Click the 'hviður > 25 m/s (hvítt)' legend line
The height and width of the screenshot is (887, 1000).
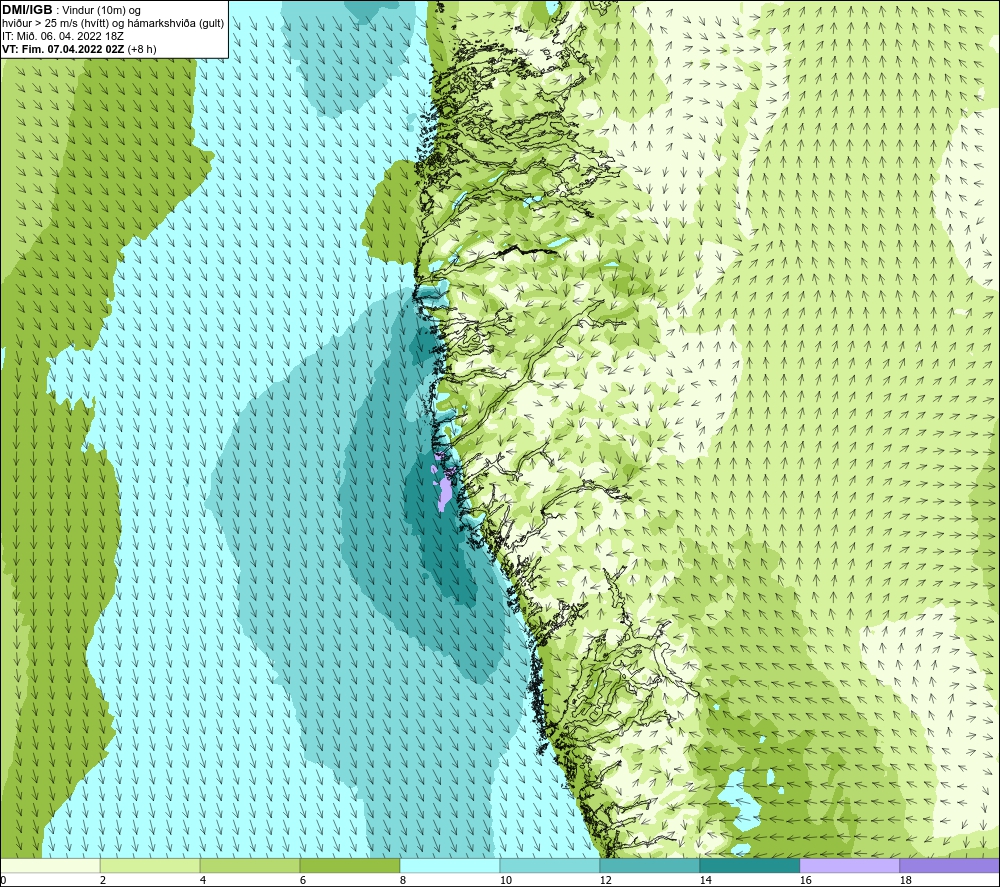point(112,23)
